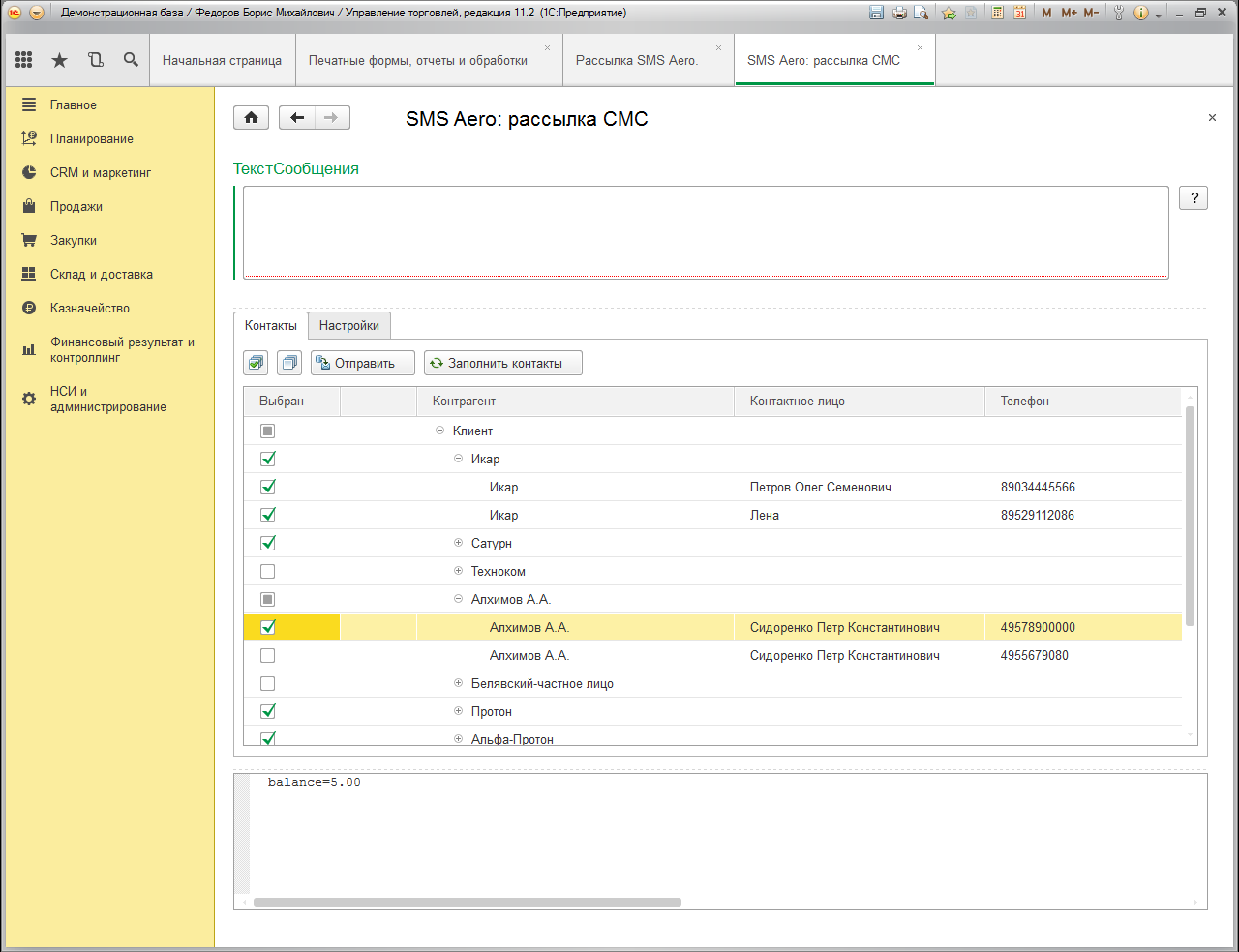Viewport: 1239px width, 952px height.
Task: Close the Печатные формы tab
Action: coord(547,47)
